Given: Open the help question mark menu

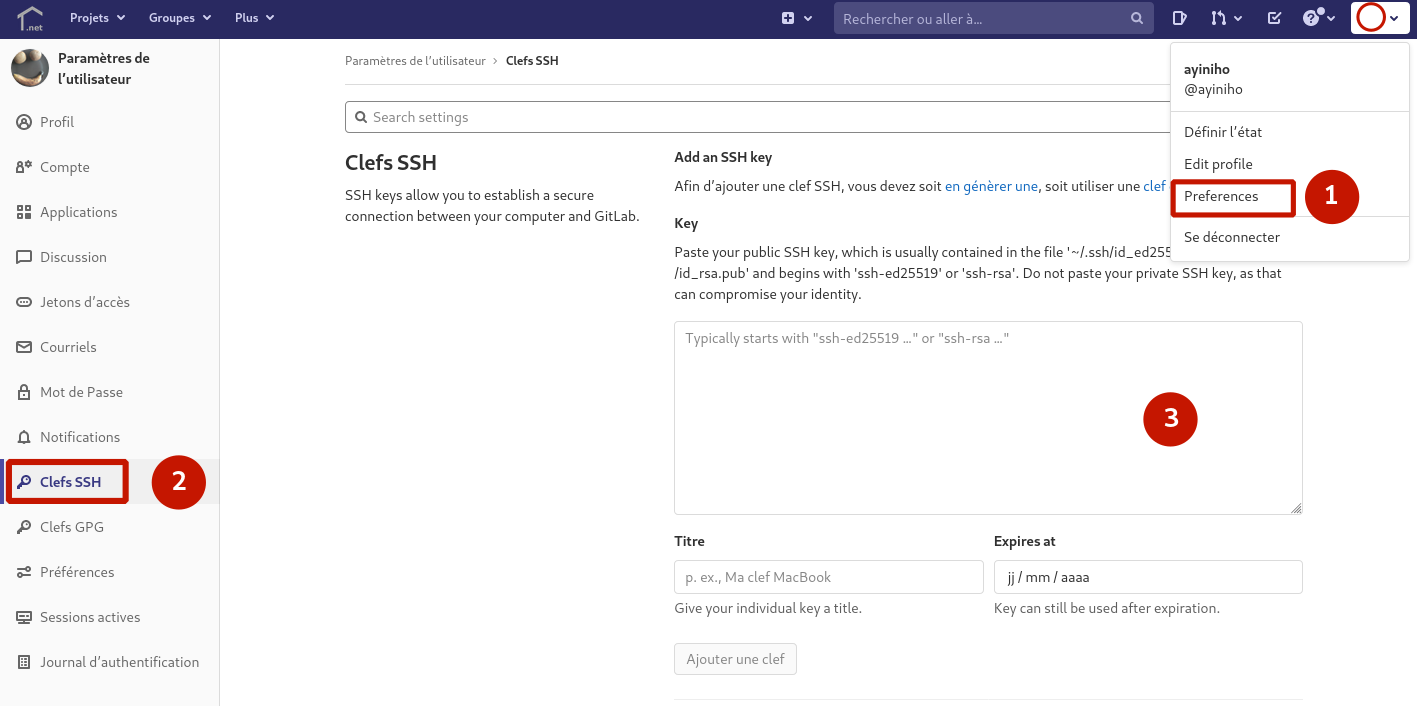Looking at the screenshot, I should click(1317, 18).
